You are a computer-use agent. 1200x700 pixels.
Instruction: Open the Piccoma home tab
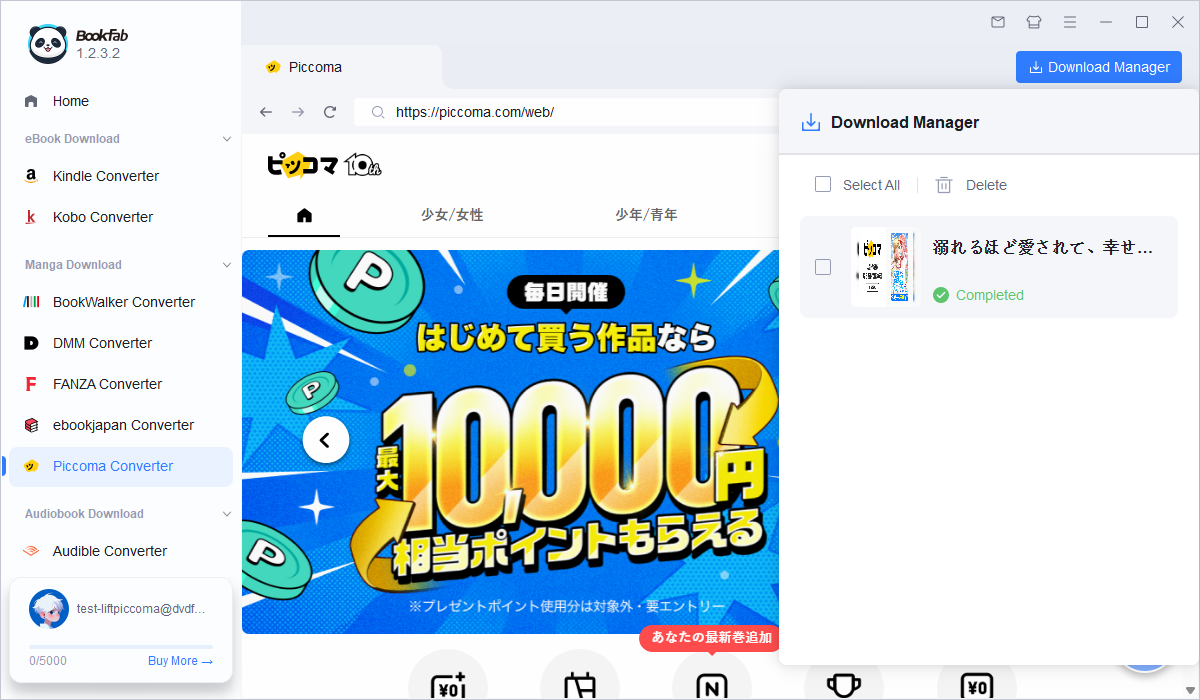(x=305, y=215)
